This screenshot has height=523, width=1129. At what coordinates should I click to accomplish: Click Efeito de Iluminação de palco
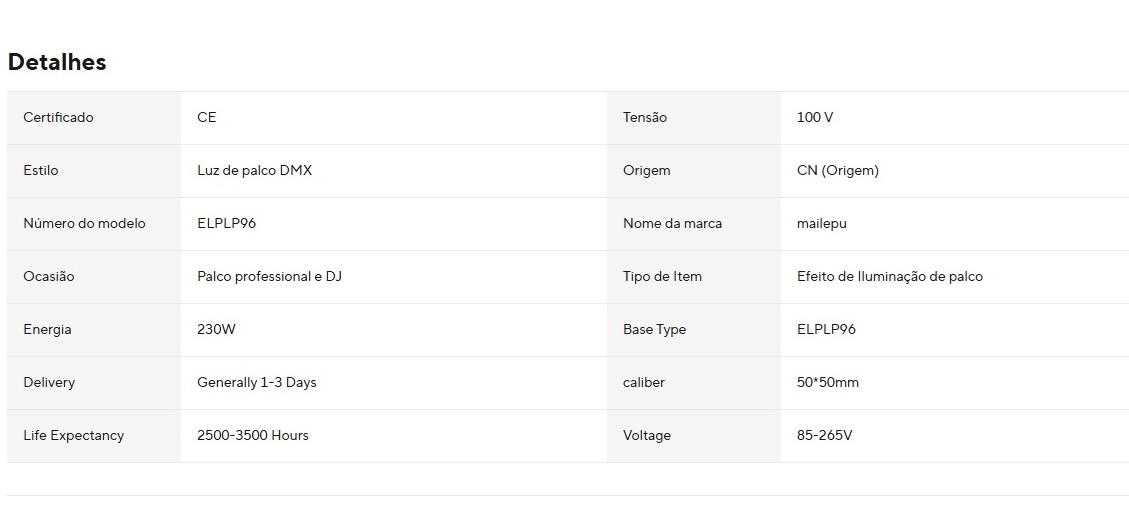(890, 276)
